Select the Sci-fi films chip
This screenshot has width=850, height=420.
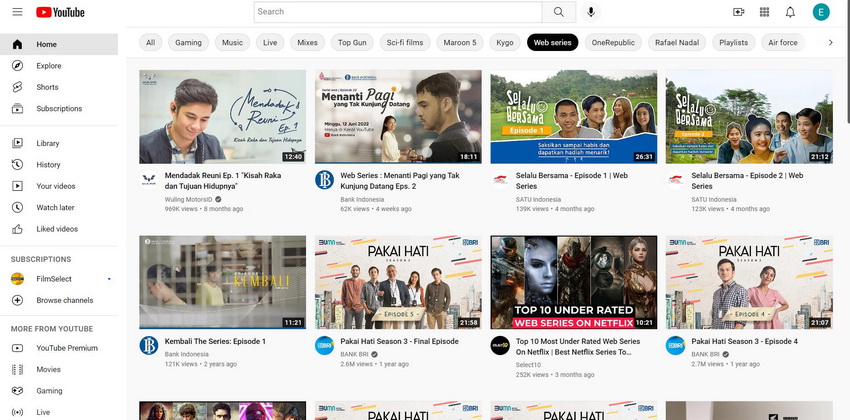pos(405,43)
